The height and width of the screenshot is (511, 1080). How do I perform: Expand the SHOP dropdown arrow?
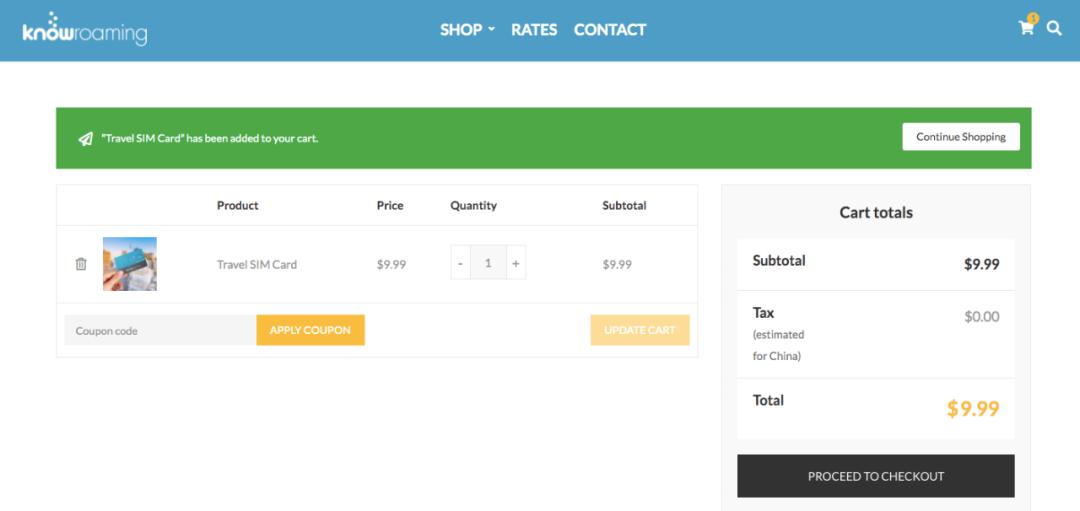[x=492, y=30]
